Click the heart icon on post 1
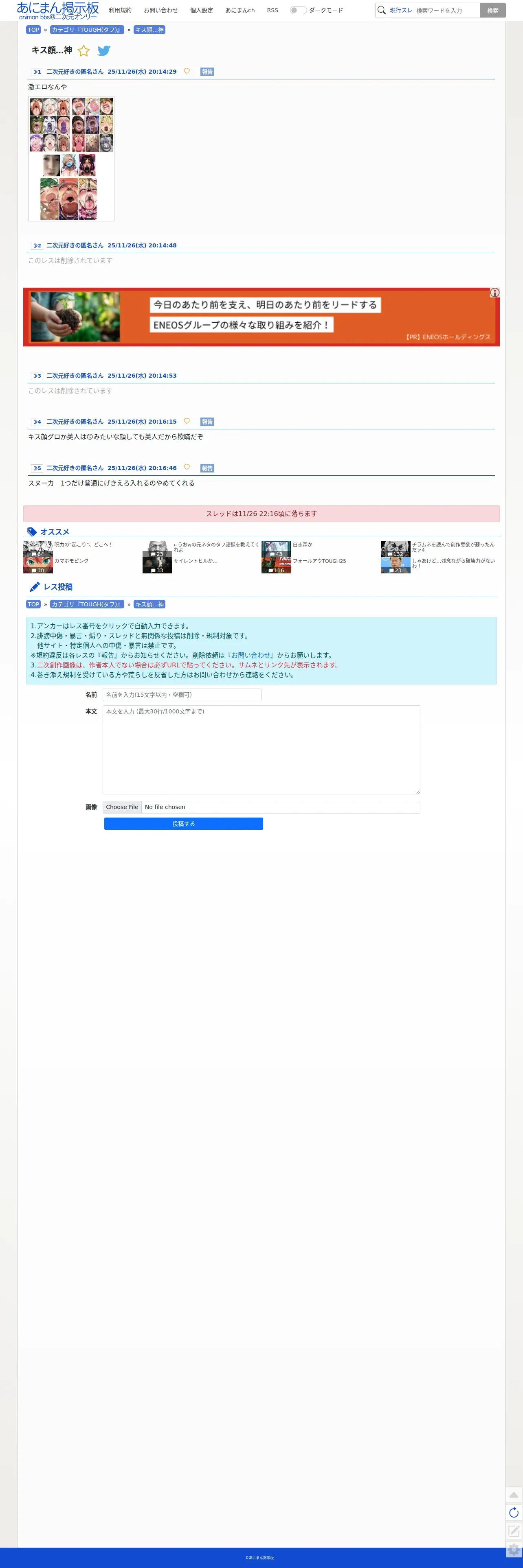This screenshot has height=1568, width=523. click(187, 71)
